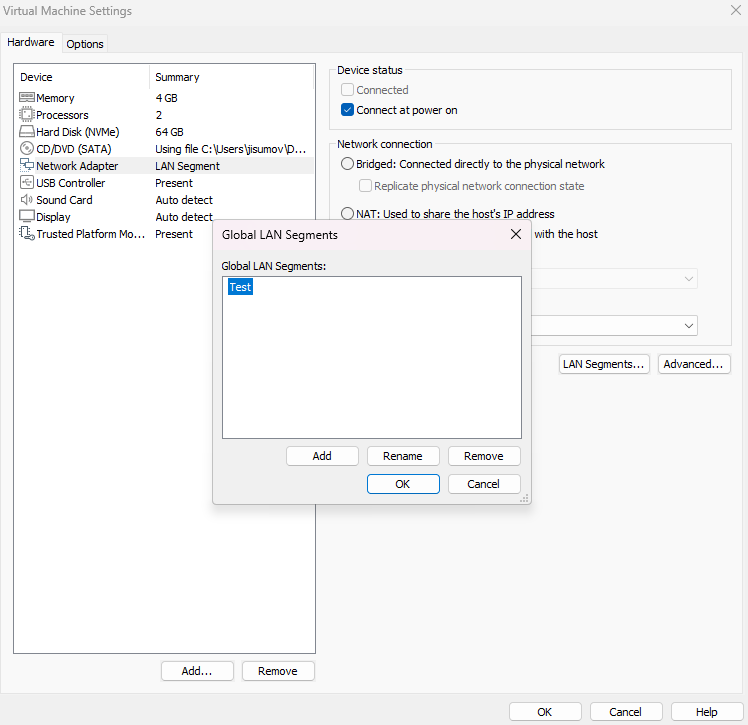Select Auto detect summary for Sound Card
The height and width of the screenshot is (725, 748).
pyautogui.click(x=184, y=200)
